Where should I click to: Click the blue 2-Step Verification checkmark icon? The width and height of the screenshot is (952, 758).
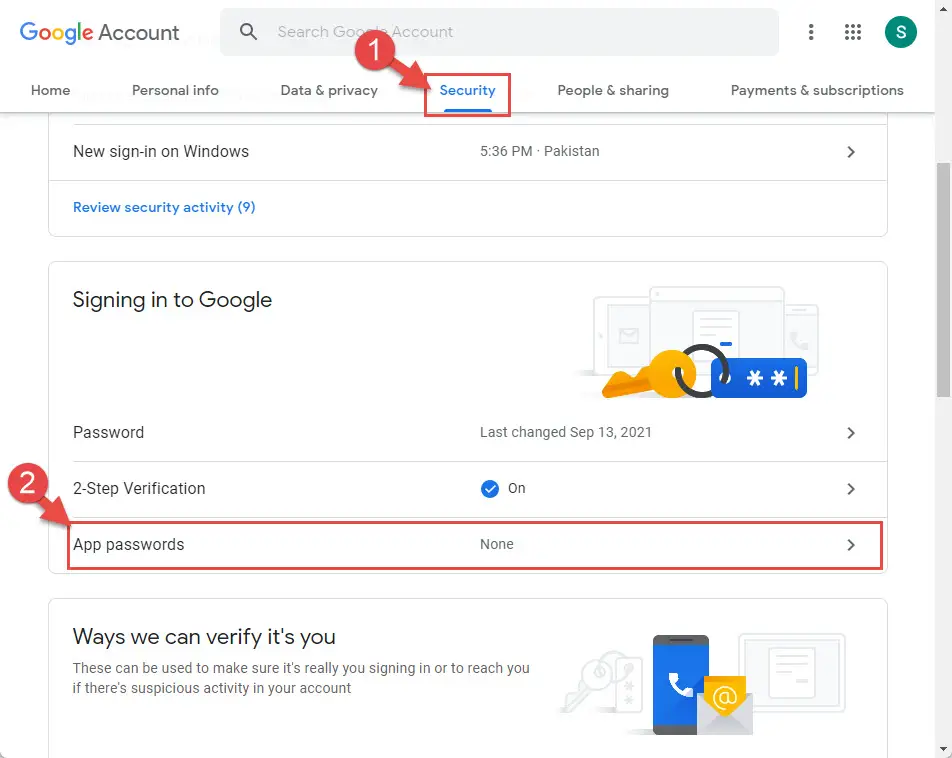(x=489, y=488)
